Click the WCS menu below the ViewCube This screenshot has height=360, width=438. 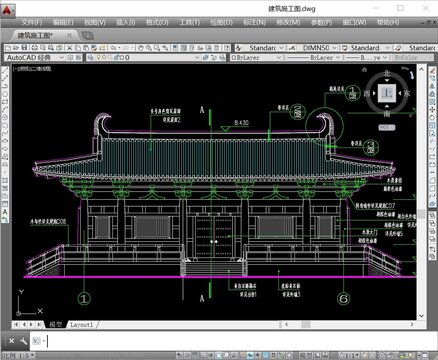[387, 127]
